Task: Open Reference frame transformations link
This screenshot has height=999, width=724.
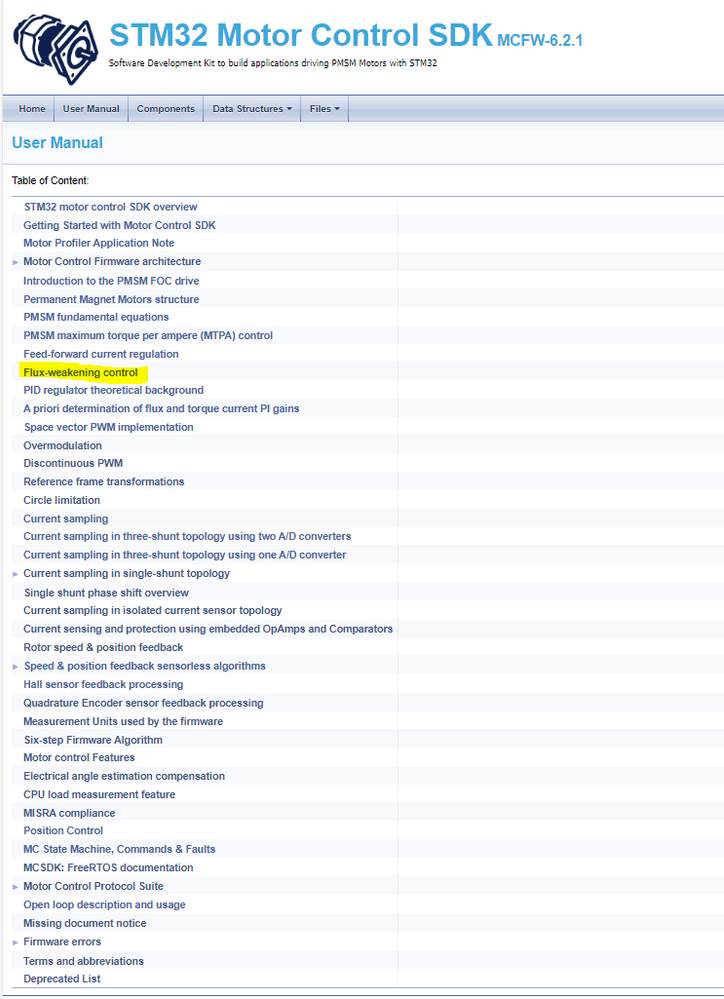Action: (104, 482)
